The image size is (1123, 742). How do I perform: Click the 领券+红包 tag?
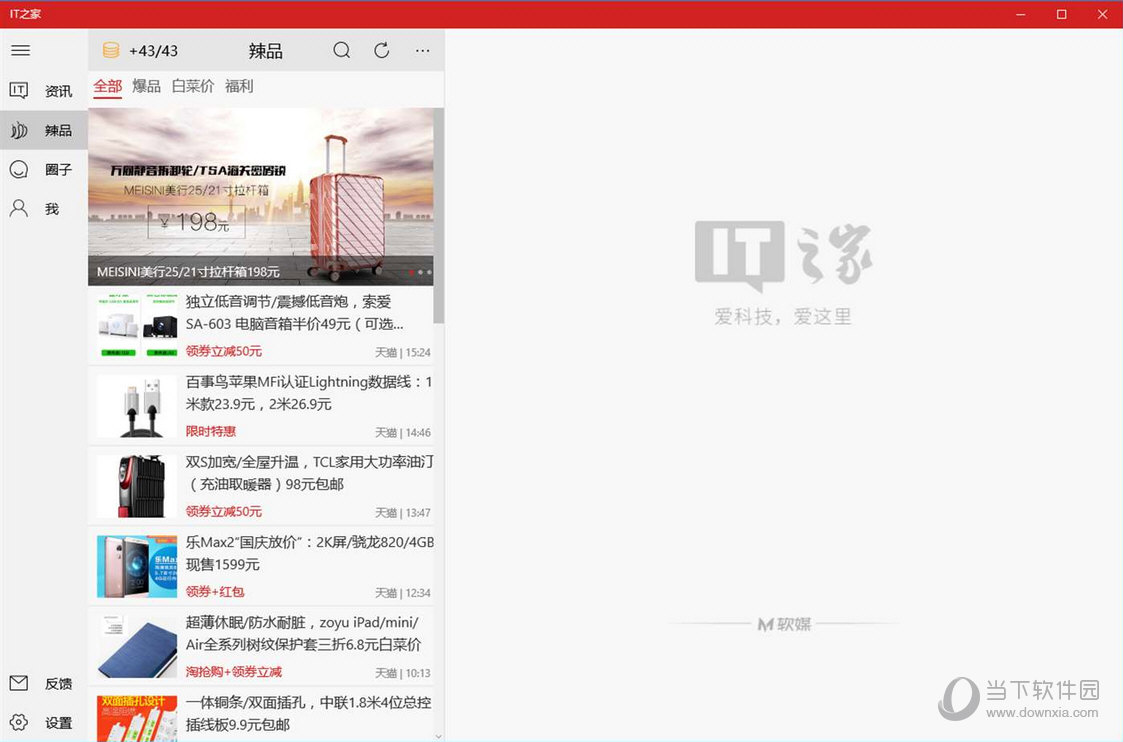(215, 592)
